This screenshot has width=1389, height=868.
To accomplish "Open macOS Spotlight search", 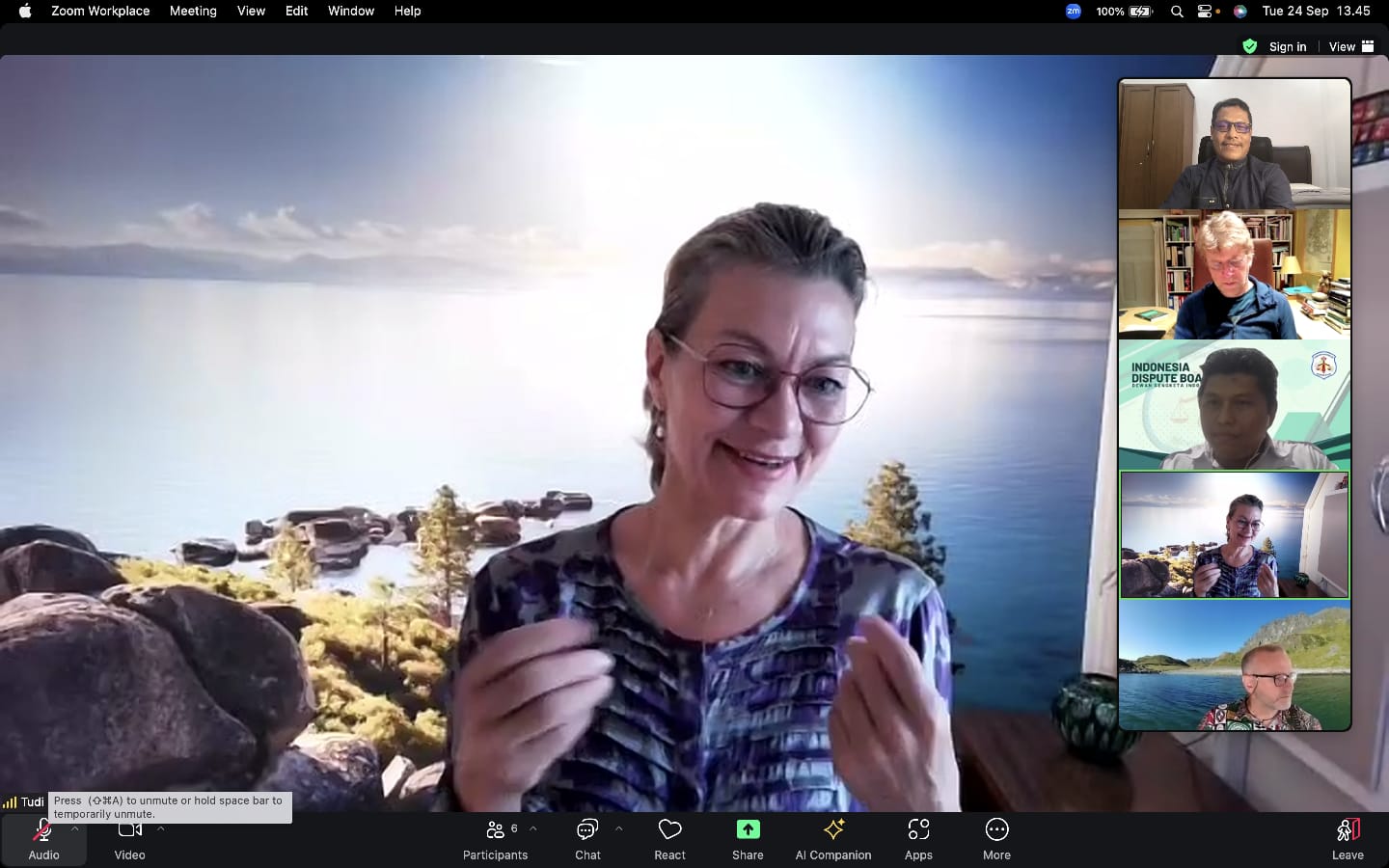I will [1177, 12].
